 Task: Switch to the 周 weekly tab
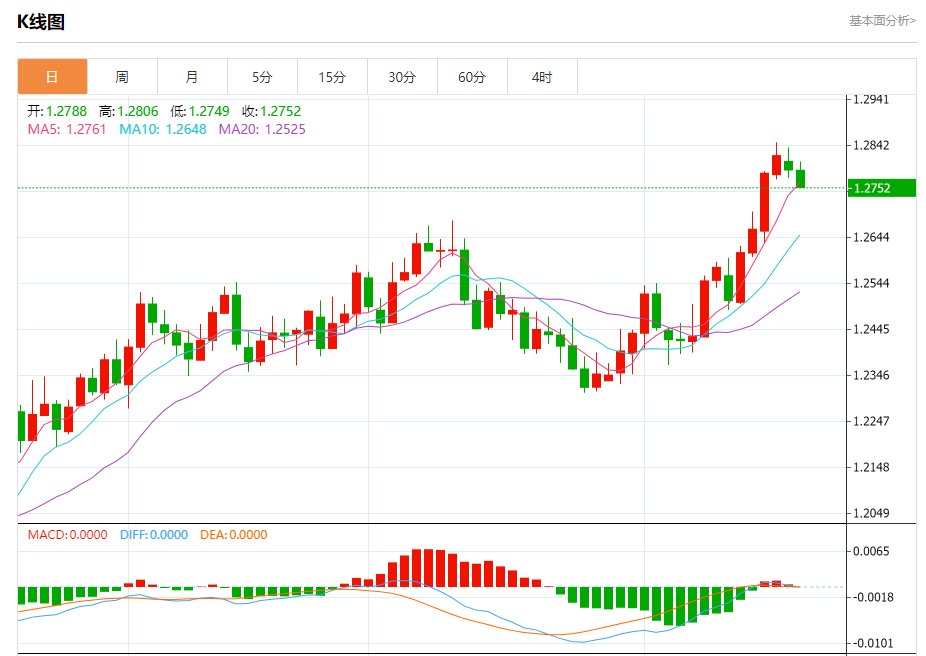point(122,77)
